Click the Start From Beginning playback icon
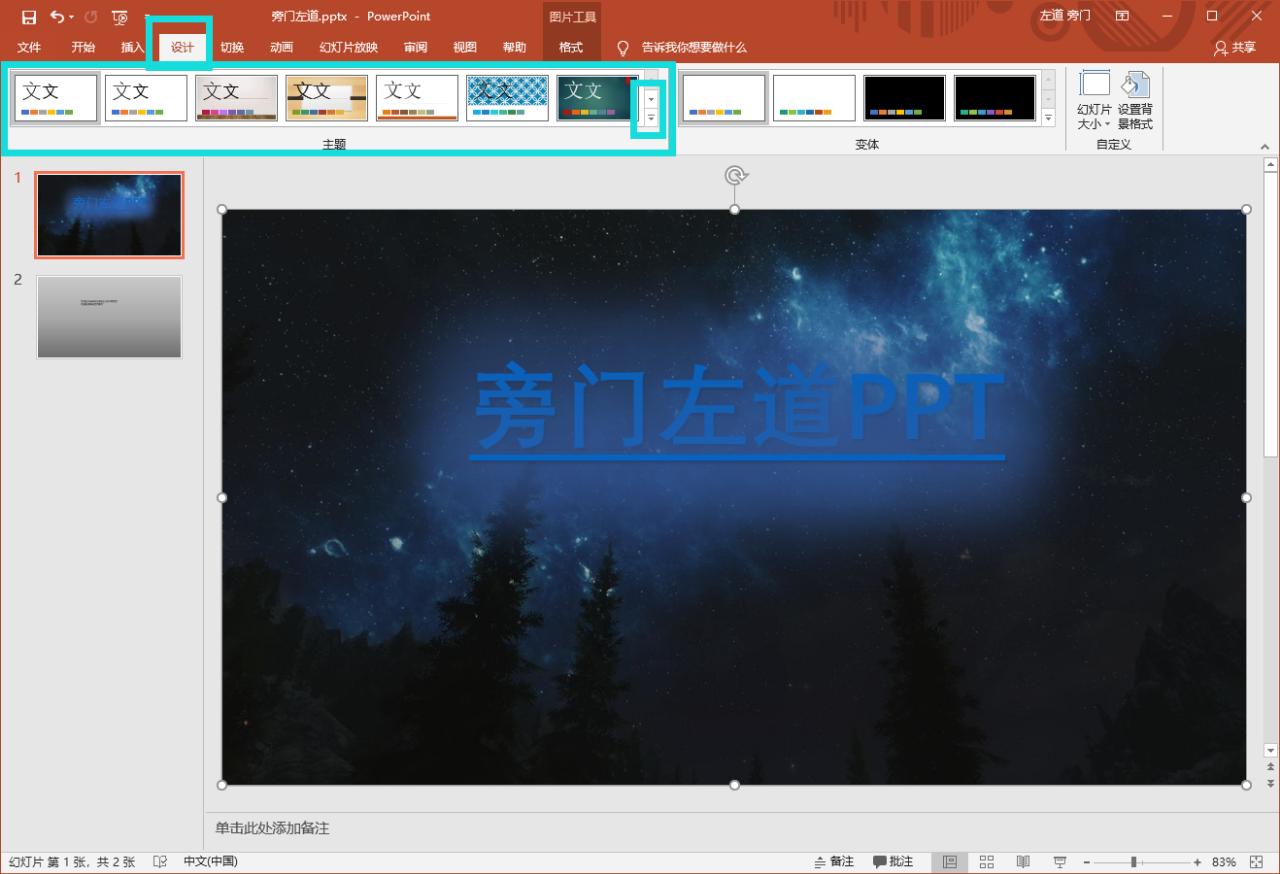 pyautogui.click(x=120, y=16)
